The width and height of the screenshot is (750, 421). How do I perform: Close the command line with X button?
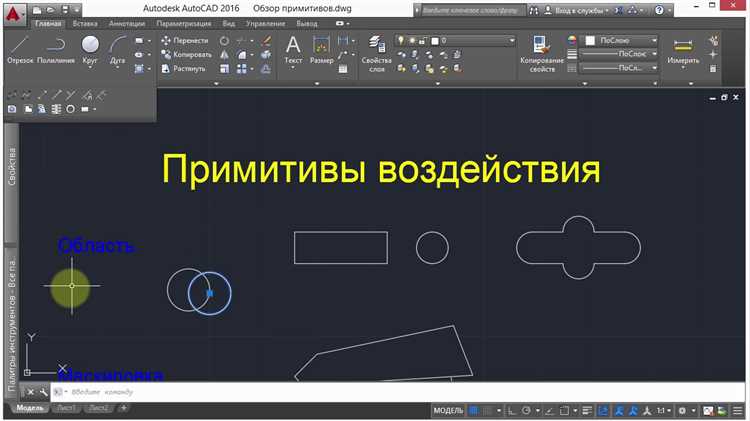coord(30,392)
